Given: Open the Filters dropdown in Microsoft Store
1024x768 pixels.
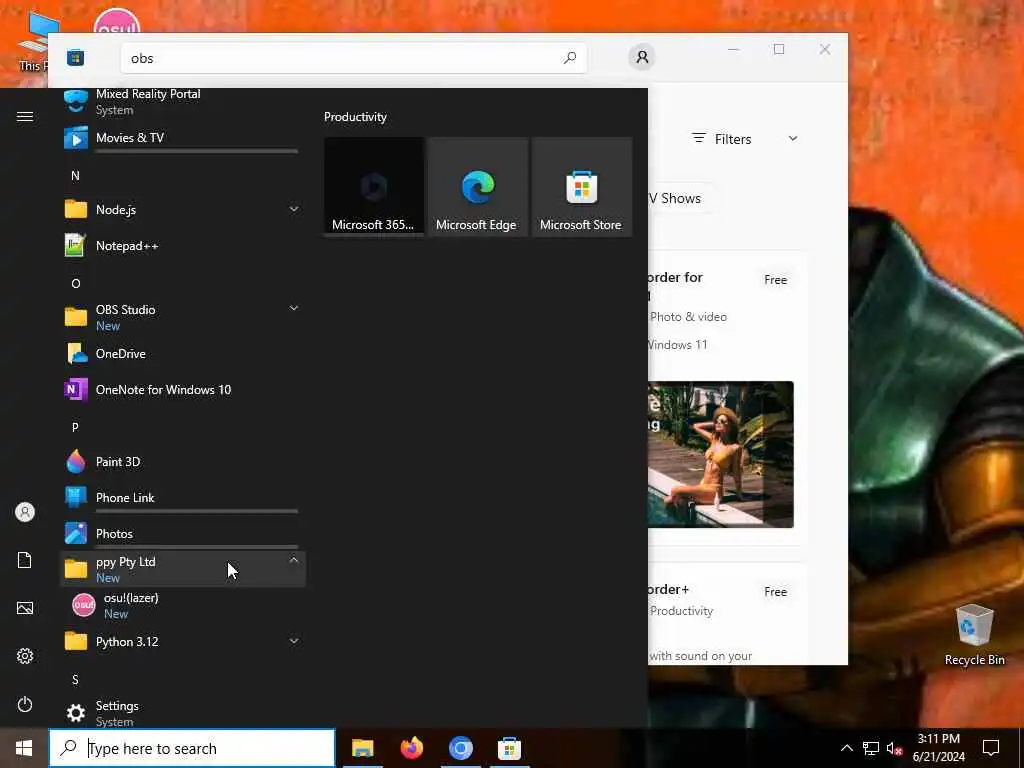Looking at the screenshot, I should point(744,139).
